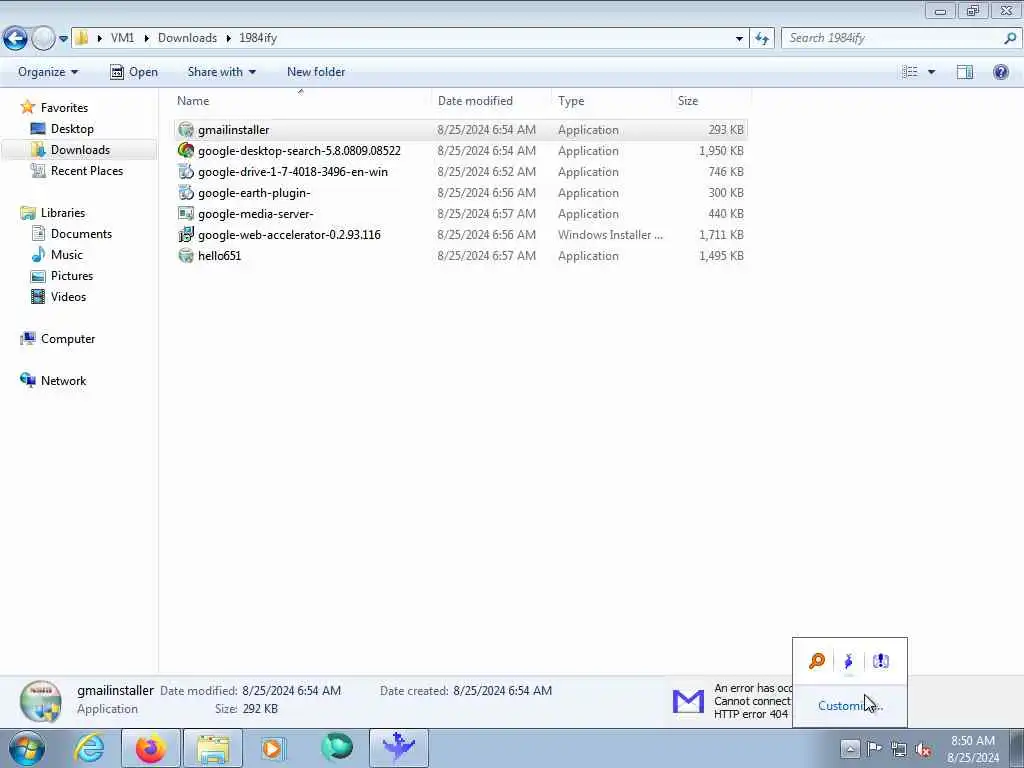Launch Internet Explorer from the taskbar
This screenshot has width=1024, height=768.
89,748
